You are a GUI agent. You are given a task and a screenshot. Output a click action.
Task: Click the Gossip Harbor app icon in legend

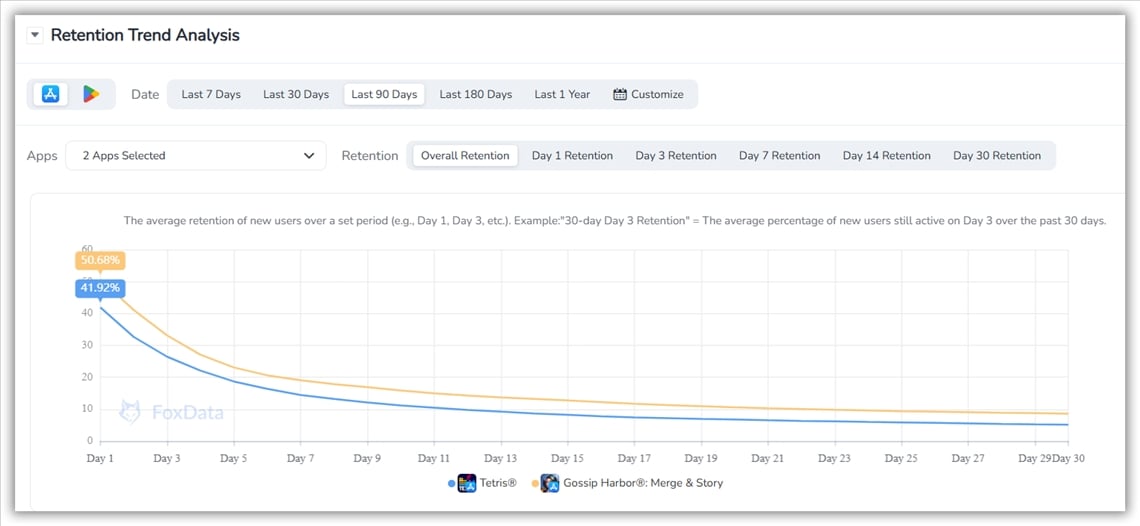(549, 483)
